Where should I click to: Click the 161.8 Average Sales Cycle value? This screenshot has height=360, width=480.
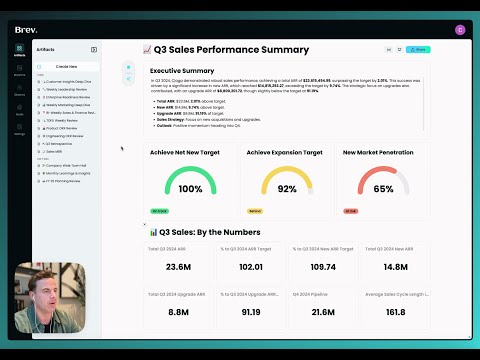396,312
